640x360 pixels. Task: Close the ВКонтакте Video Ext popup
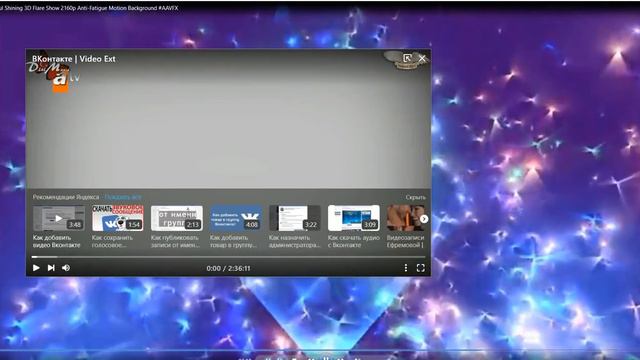(422, 58)
